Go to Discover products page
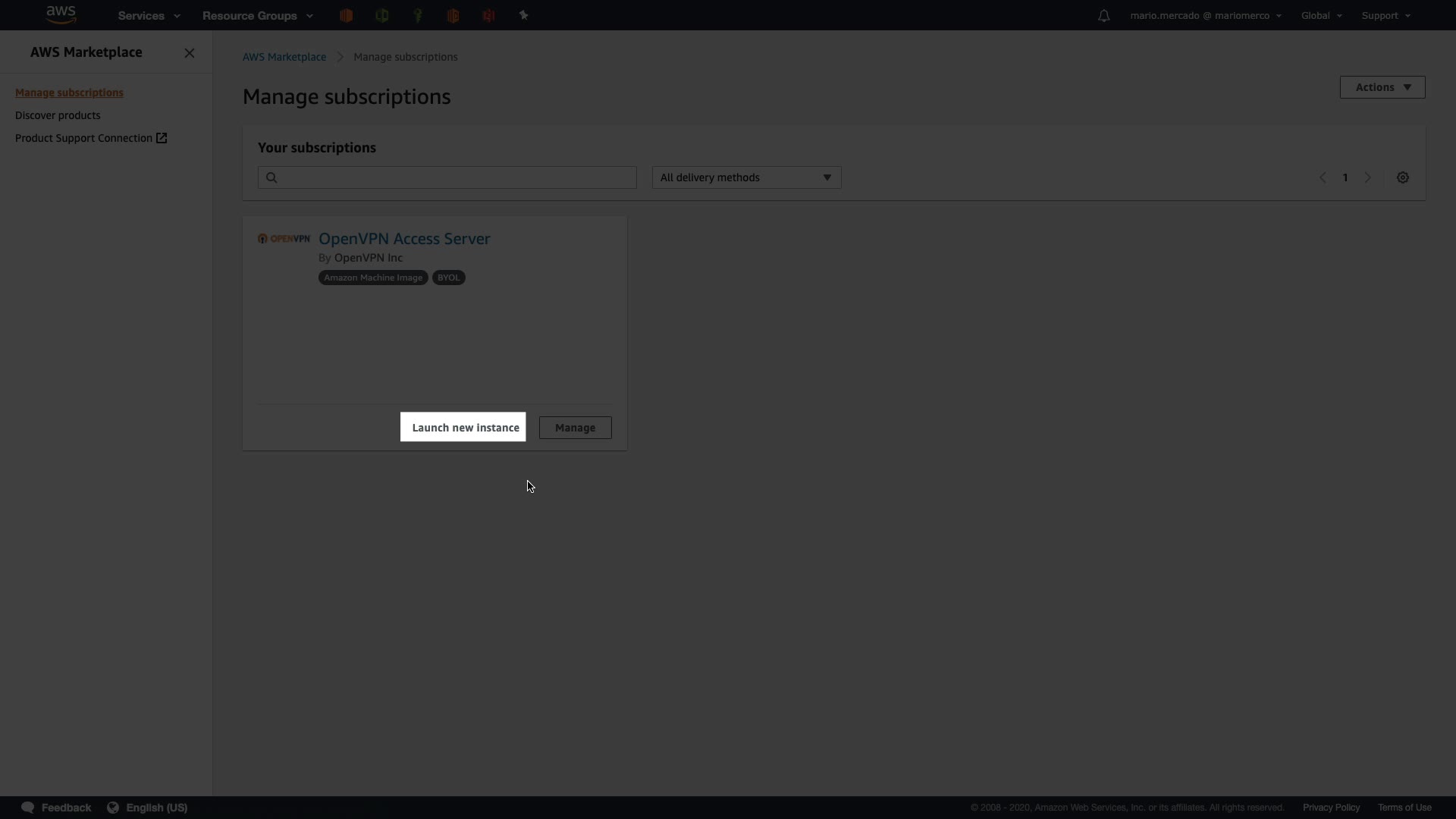Image resolution: width=1456 pixels, height=819 pixels. pyautogui.click(x=58, y=115)
